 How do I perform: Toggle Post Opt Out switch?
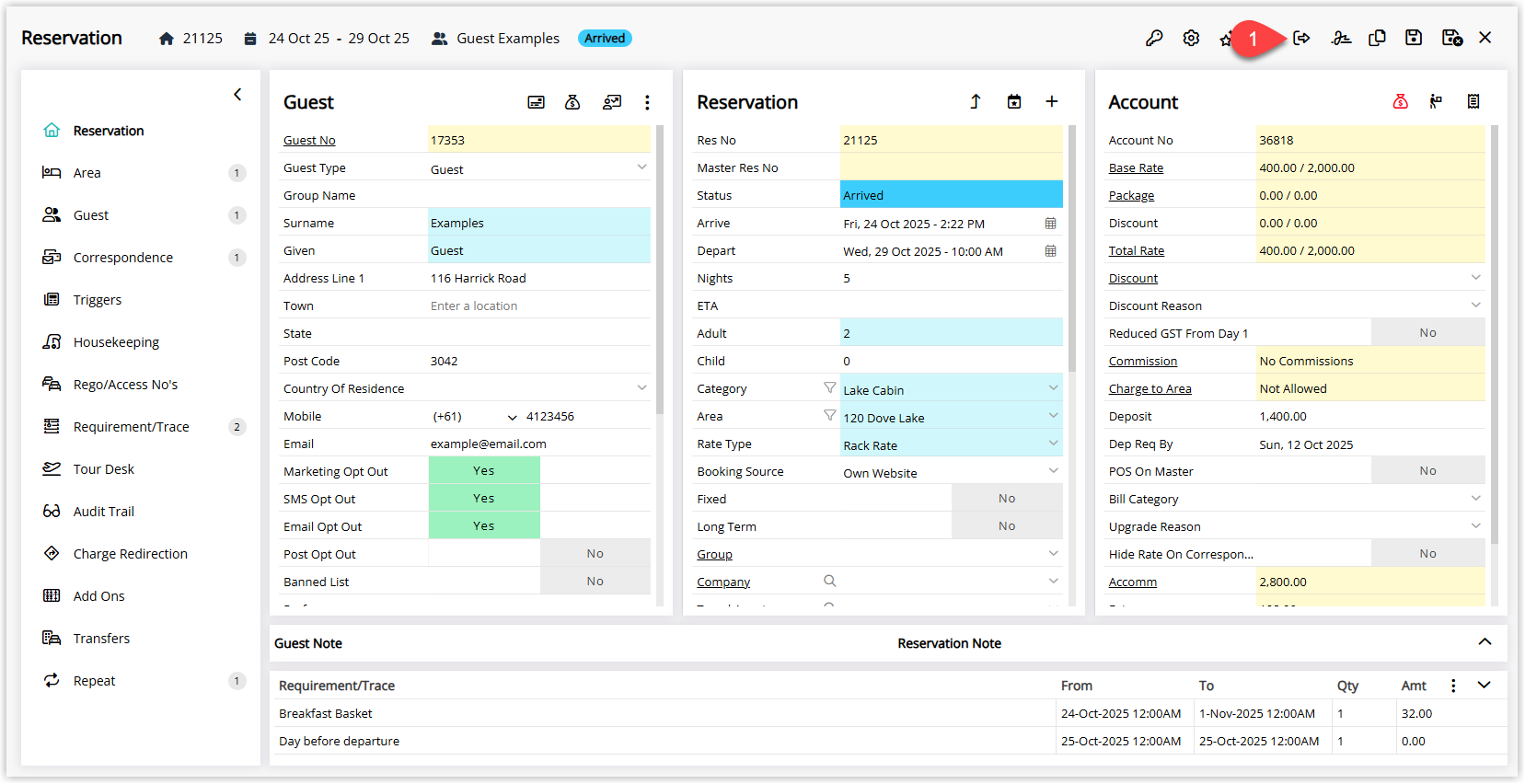595,553
